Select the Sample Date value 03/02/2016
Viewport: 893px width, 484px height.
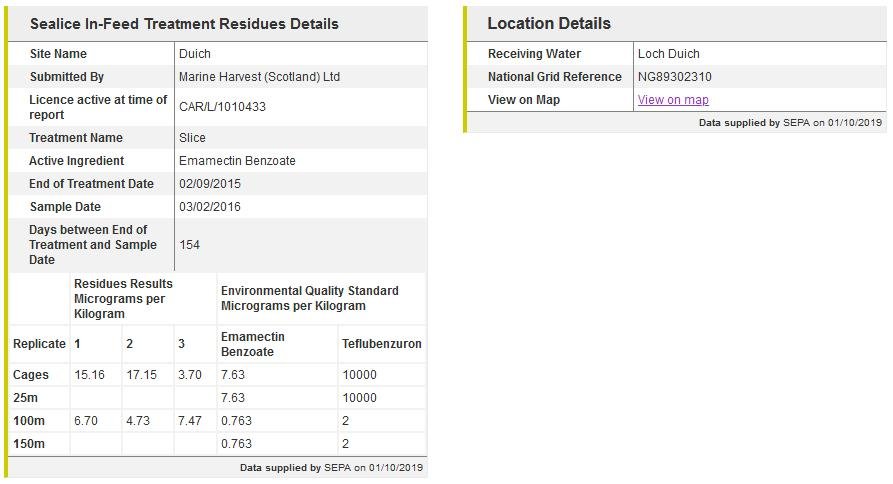210,207
